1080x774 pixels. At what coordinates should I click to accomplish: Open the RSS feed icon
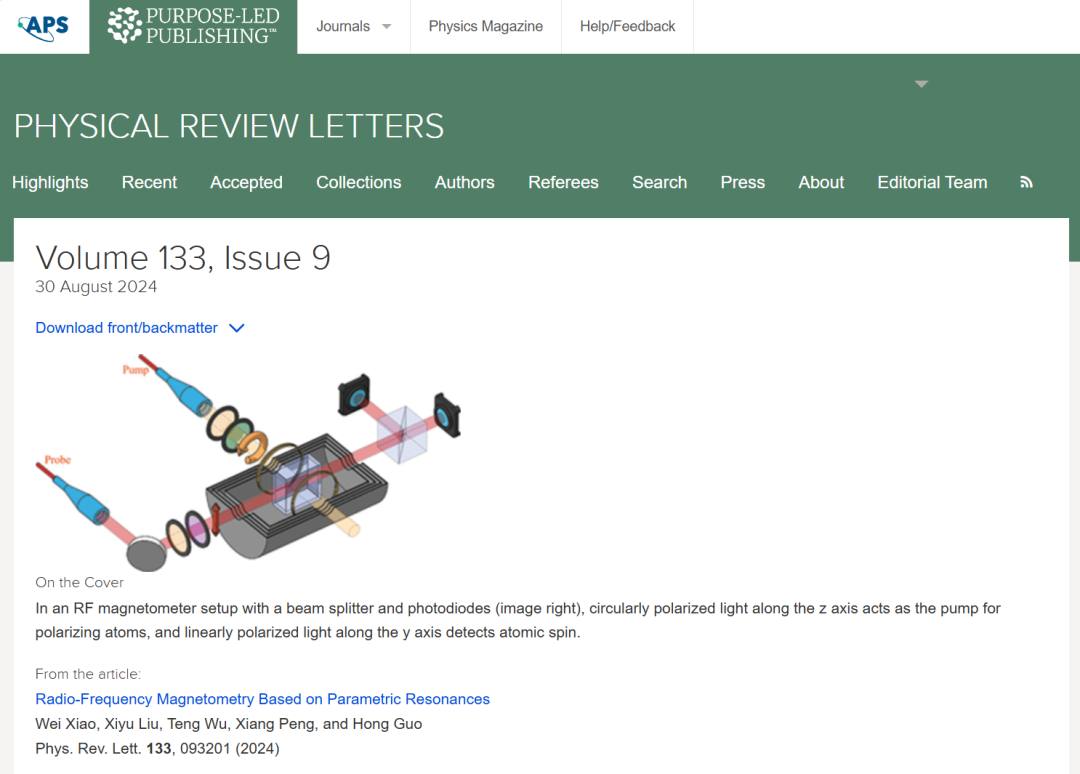pos(1026,182)
